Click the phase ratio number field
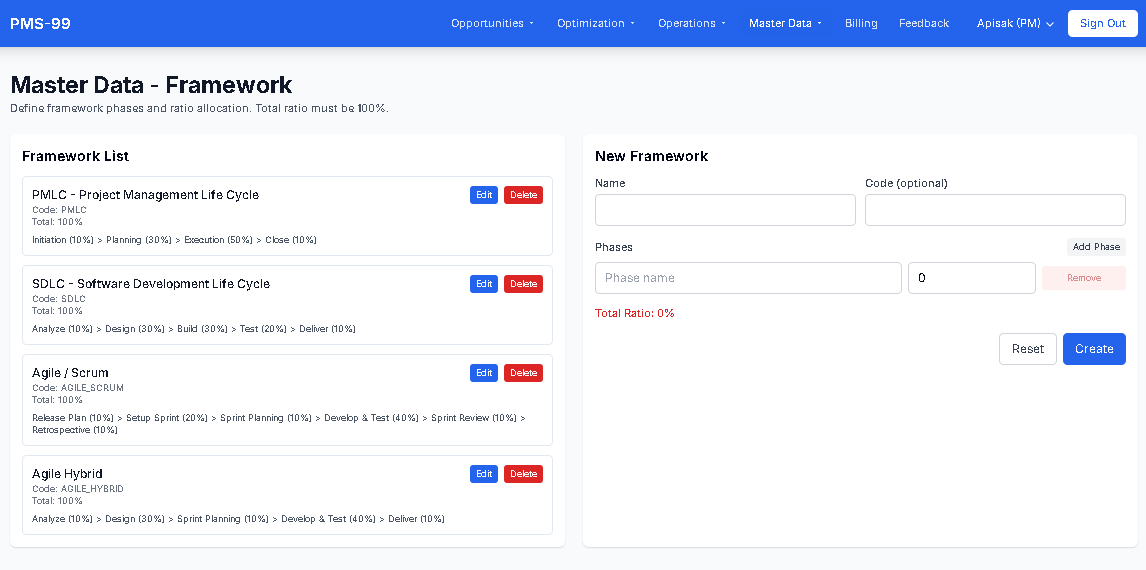Viewport: 1146px width, 570px height. 971,278
